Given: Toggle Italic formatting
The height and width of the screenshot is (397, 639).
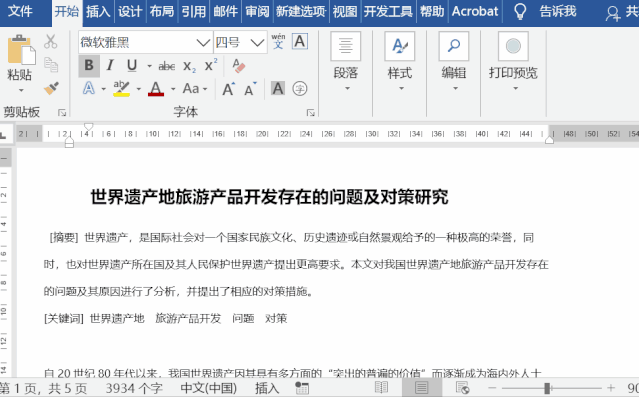Looking at the screenshot, I should (110, 66).
